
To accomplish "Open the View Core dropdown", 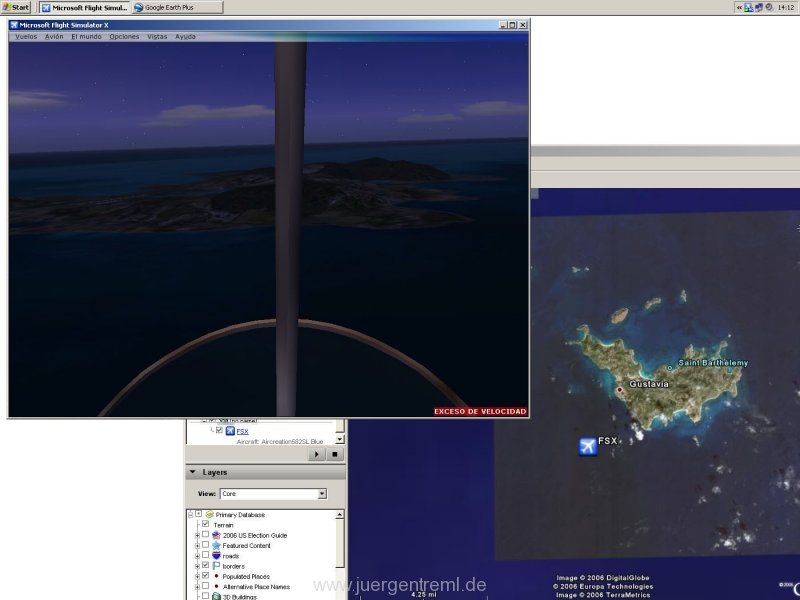I will pyautogui.click(x=322, y=494).
